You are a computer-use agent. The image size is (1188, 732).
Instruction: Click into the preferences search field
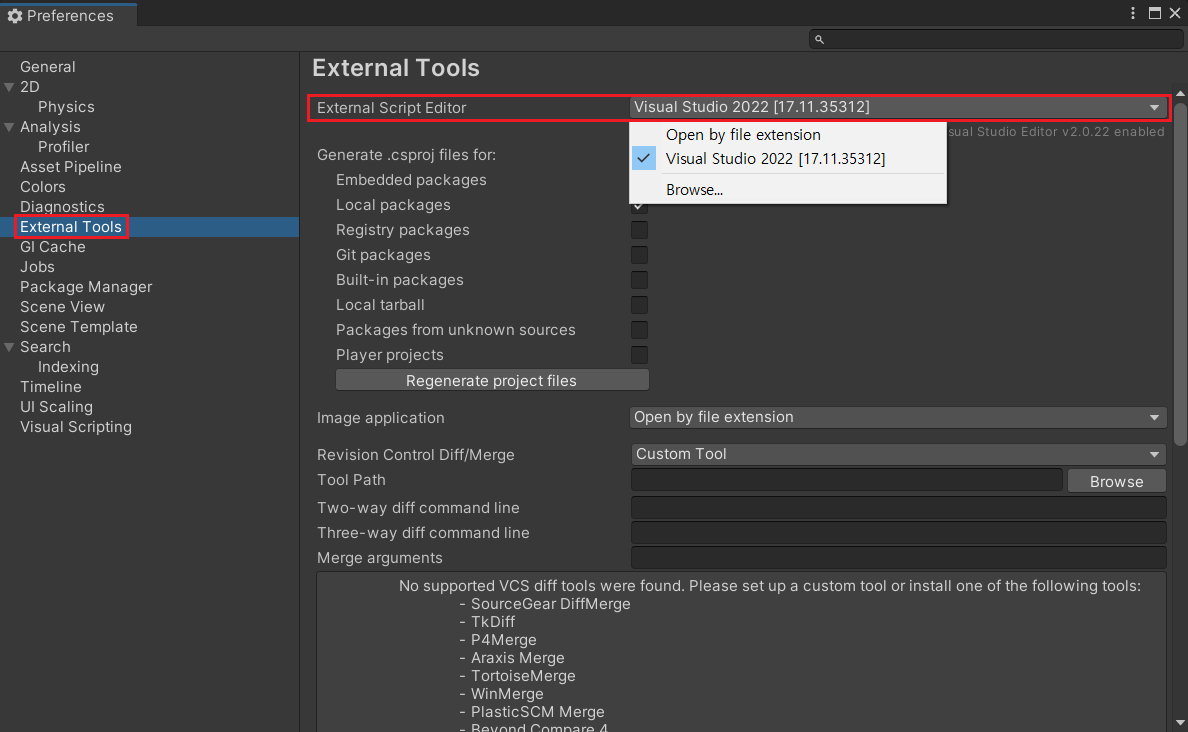click(996, 39)
